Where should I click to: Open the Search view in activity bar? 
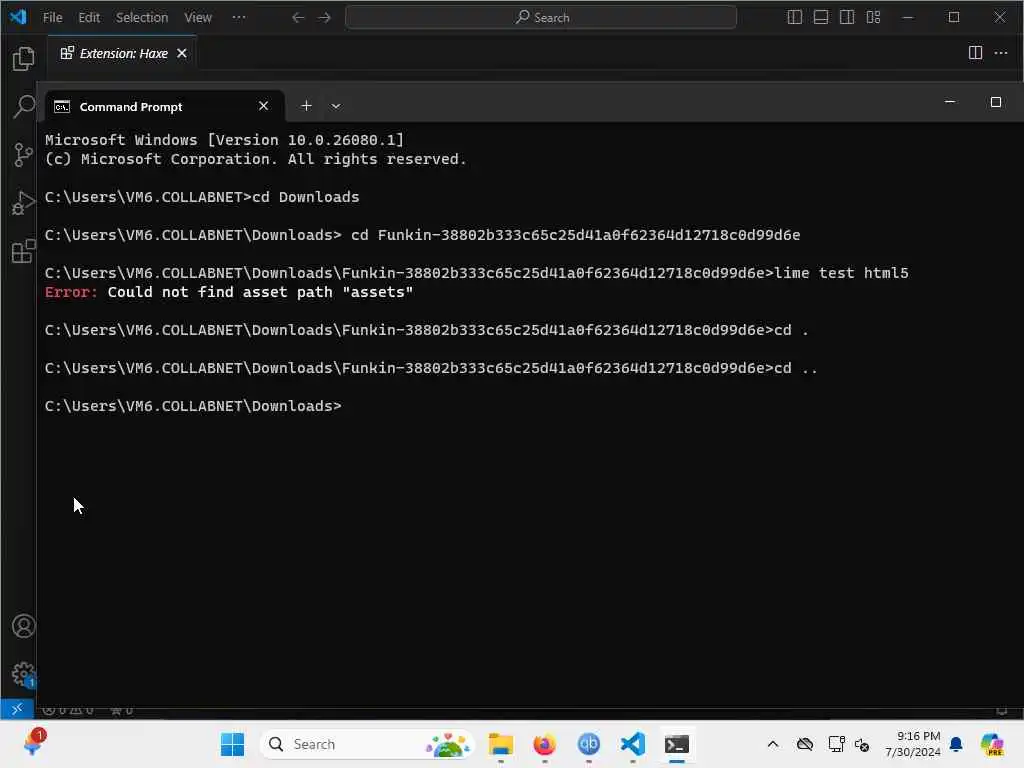pyautogui.click(x=24, y=106)
